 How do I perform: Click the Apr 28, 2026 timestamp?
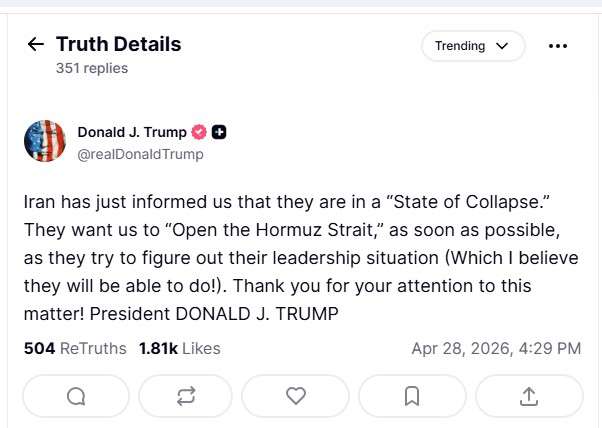coord(495,348)
